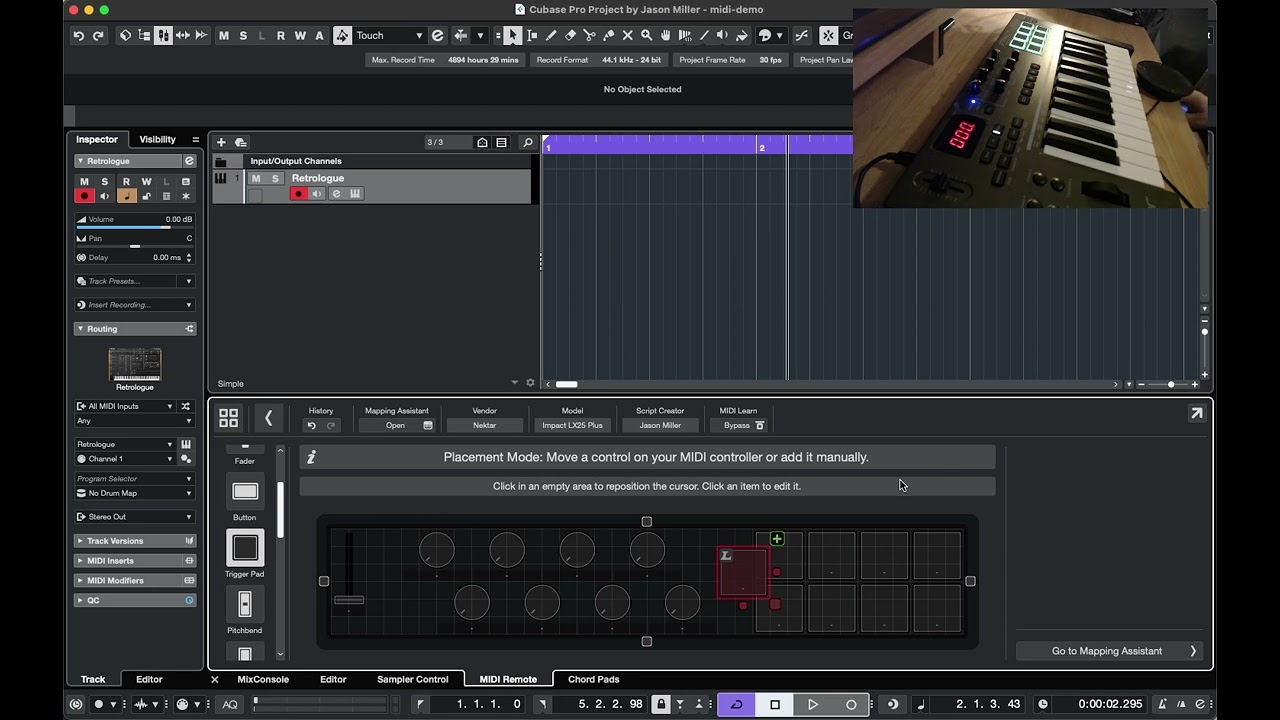1280x720 pixels.
Task: Add Button control from palette
Action: [x=244, y=492]
